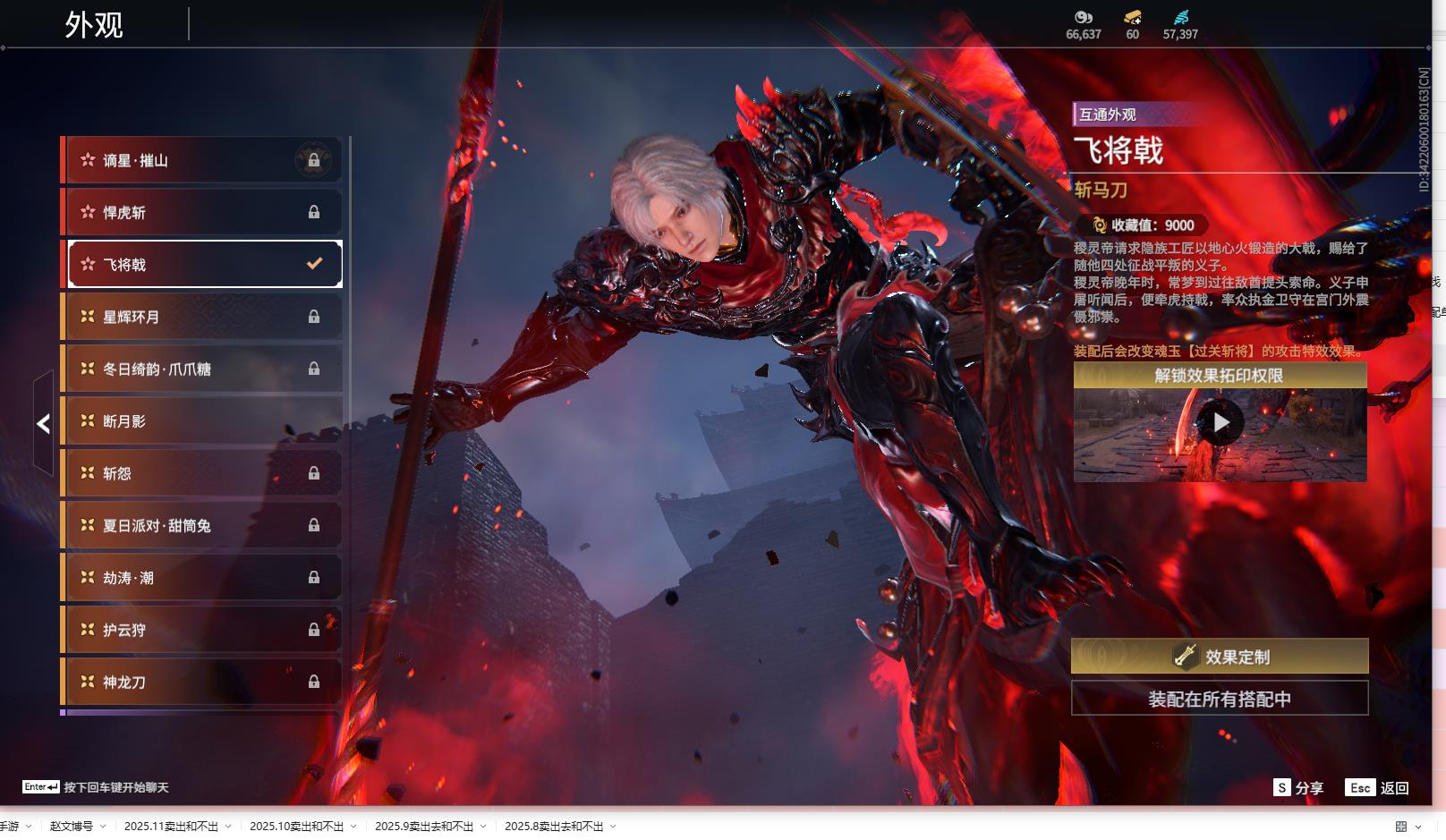Click the lock icon on 神龙刀

click(x=313, y=683)
